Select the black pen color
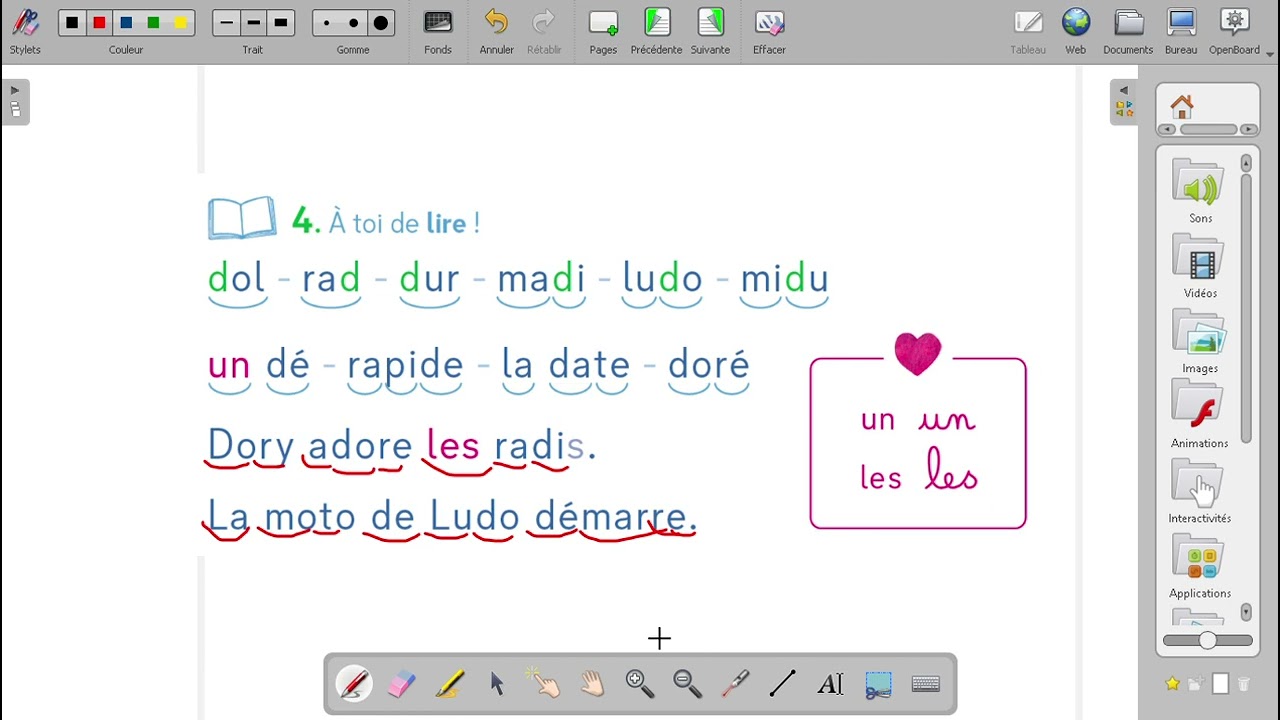 (72, 23)
